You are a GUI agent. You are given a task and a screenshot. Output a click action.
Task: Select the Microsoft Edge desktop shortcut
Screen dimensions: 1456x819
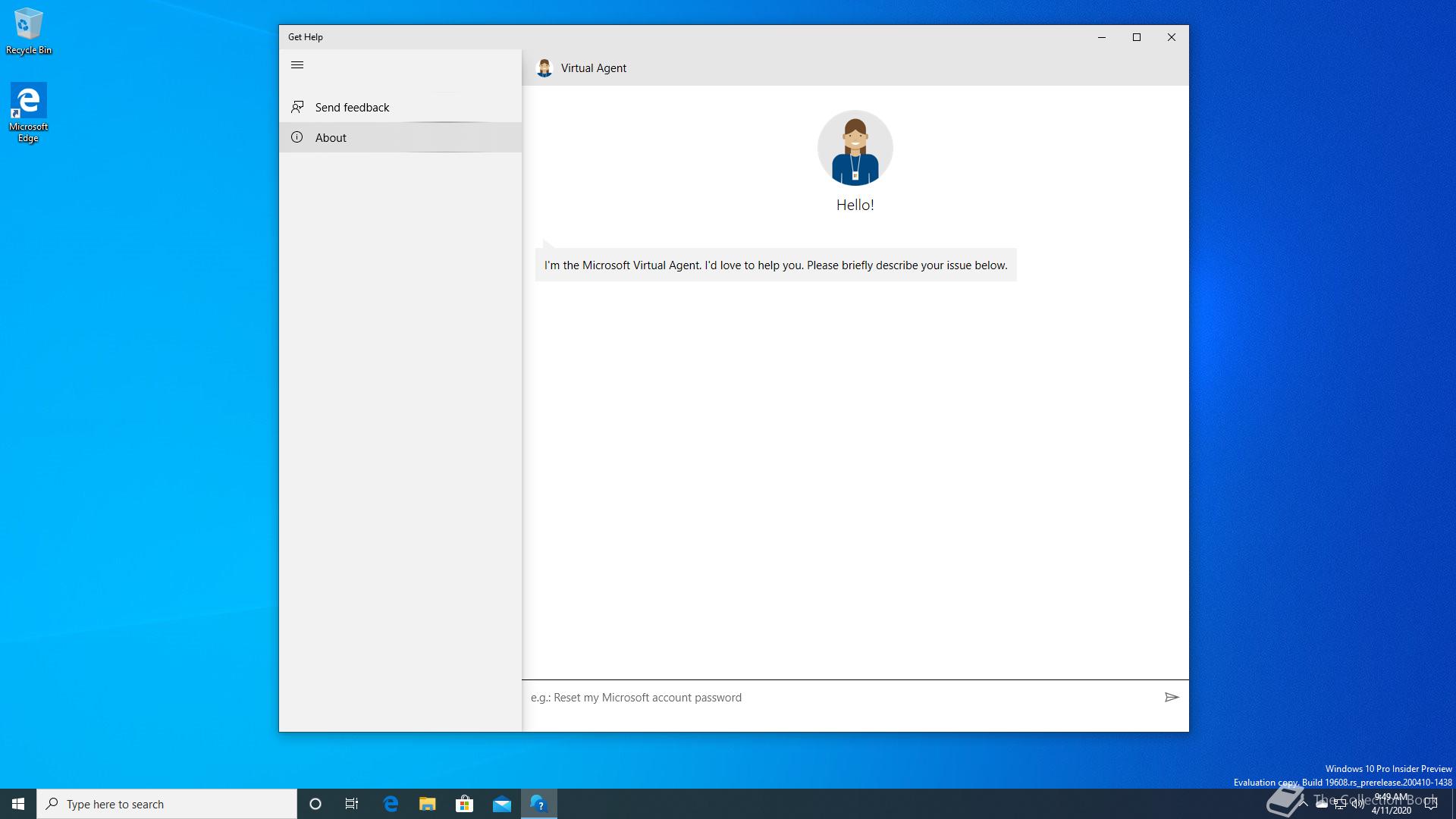click(x=29, y=113)
